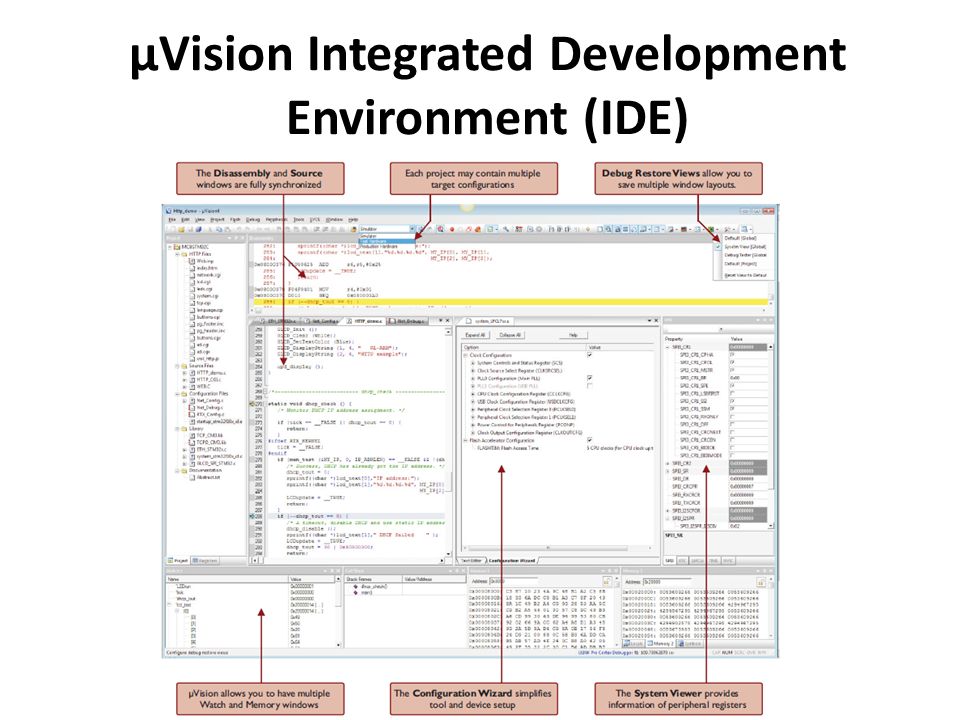The width and height of the screenshot is (960, 720).
Task: Click Reset View to Default entry
Action: click(x=745, y=276)
